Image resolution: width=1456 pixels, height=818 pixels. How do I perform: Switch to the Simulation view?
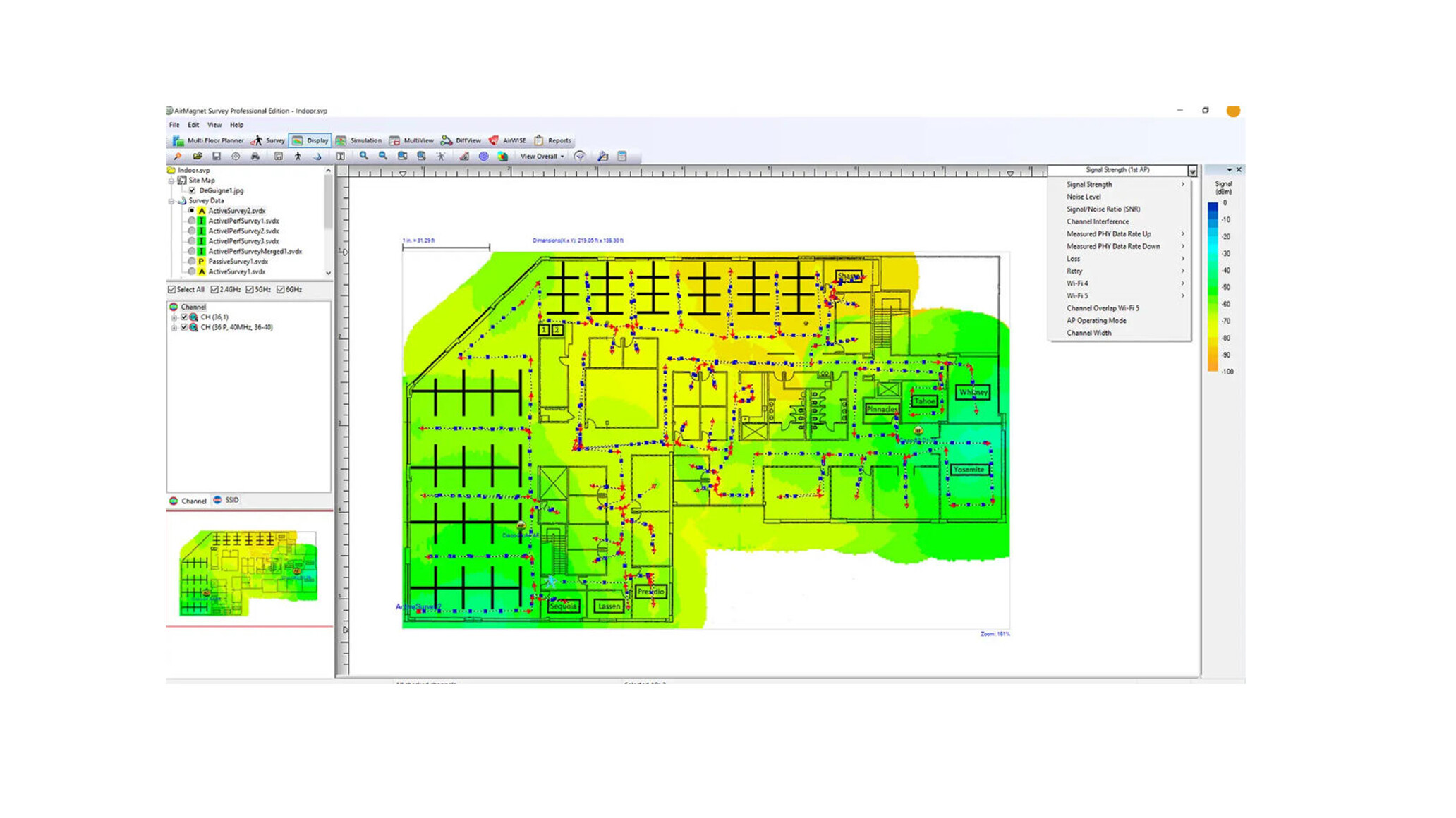(x=358, y=140)
